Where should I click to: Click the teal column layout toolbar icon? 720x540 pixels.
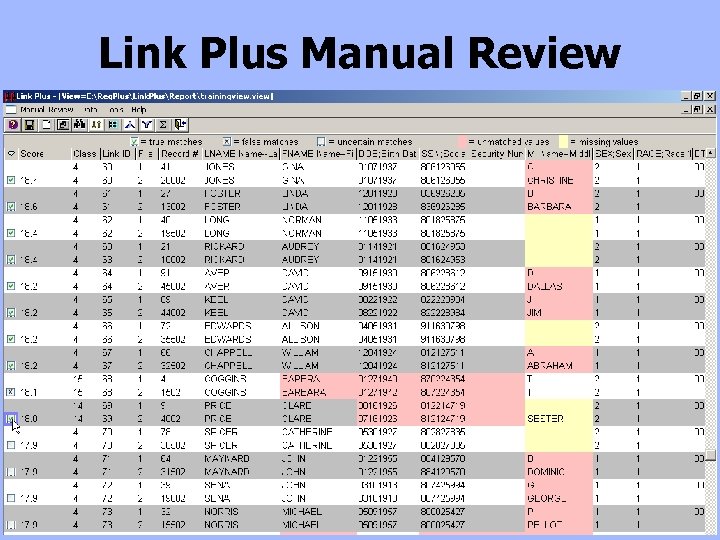[x=113, y=125]
